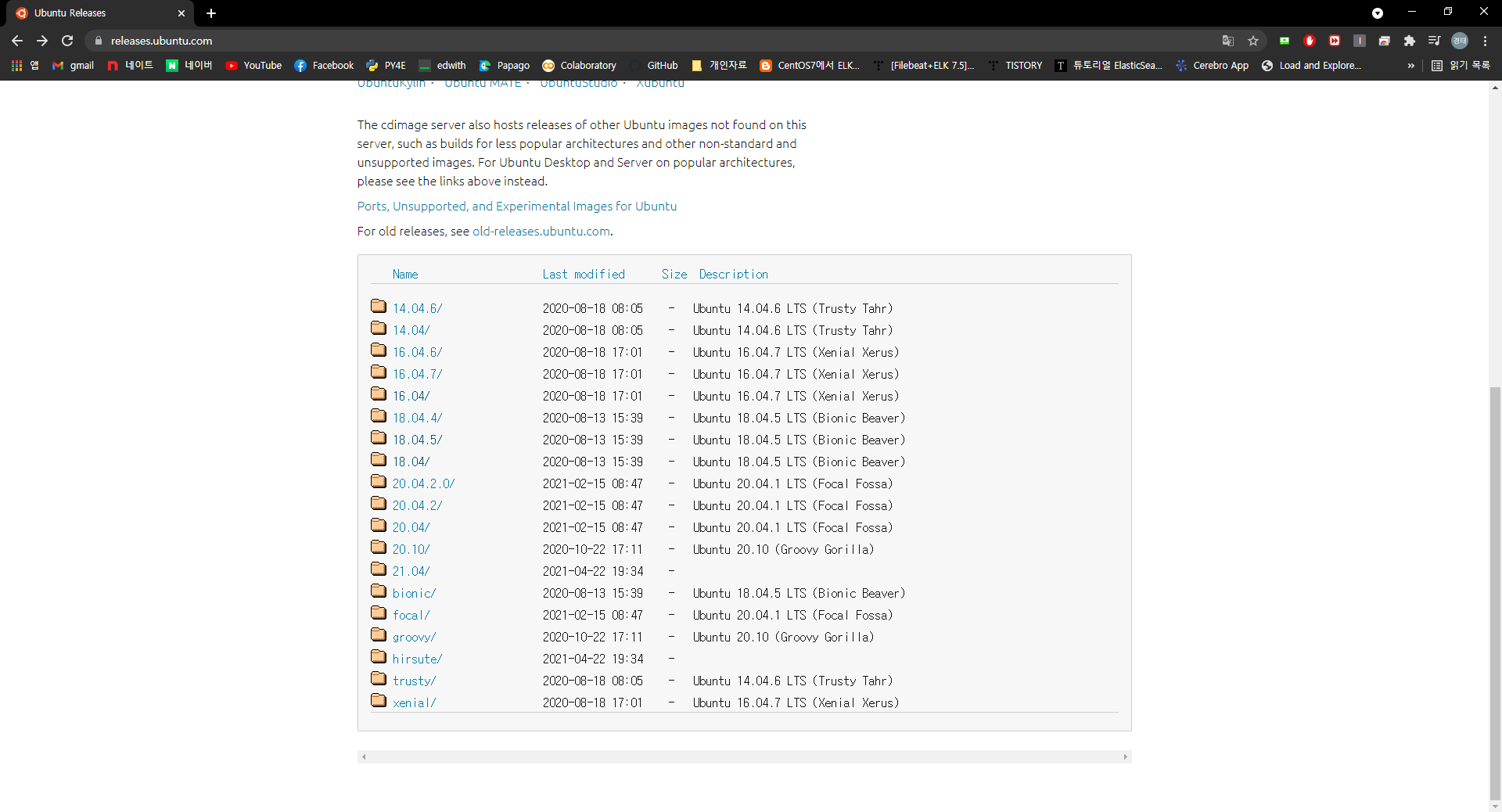Click the folder icon beside 20.04/
Viewport: 1502px width, 812px height.
(379, 525)
